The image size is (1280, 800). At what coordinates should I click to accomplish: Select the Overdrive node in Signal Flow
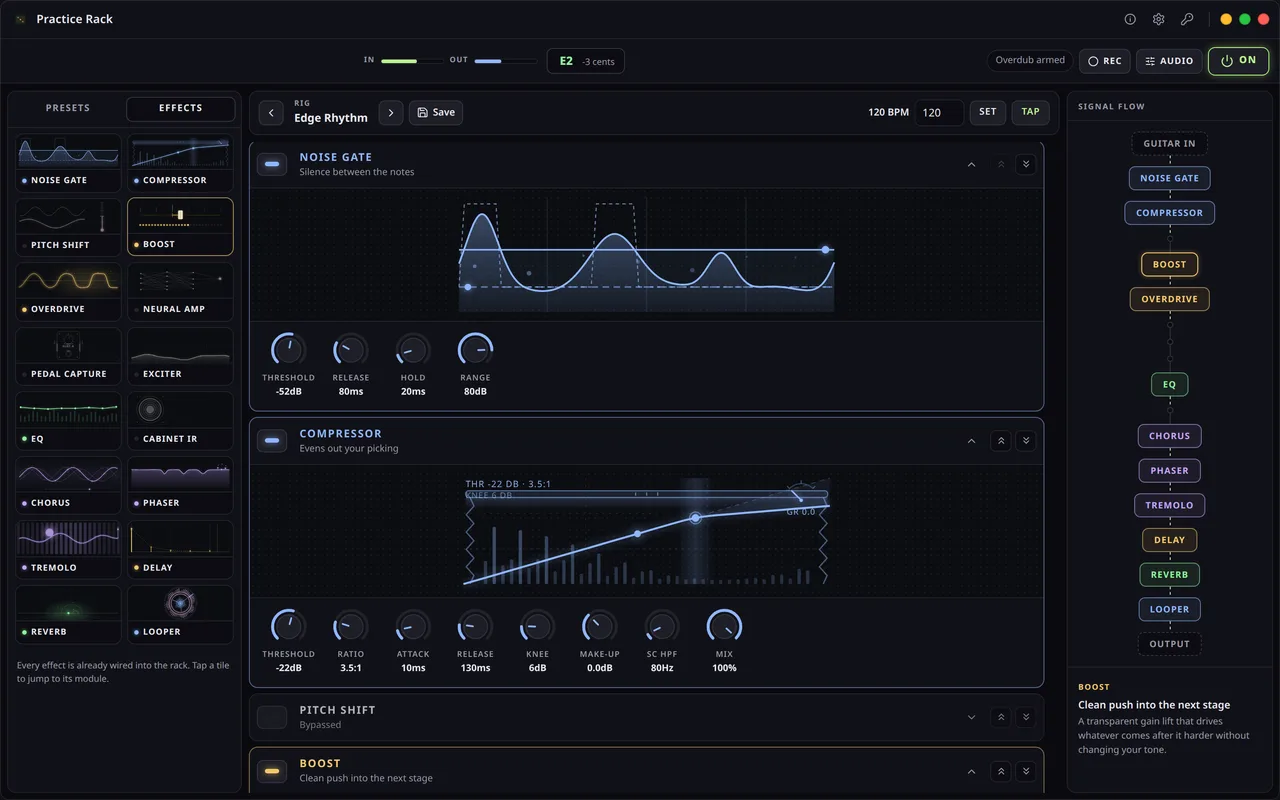(1169, 299)
